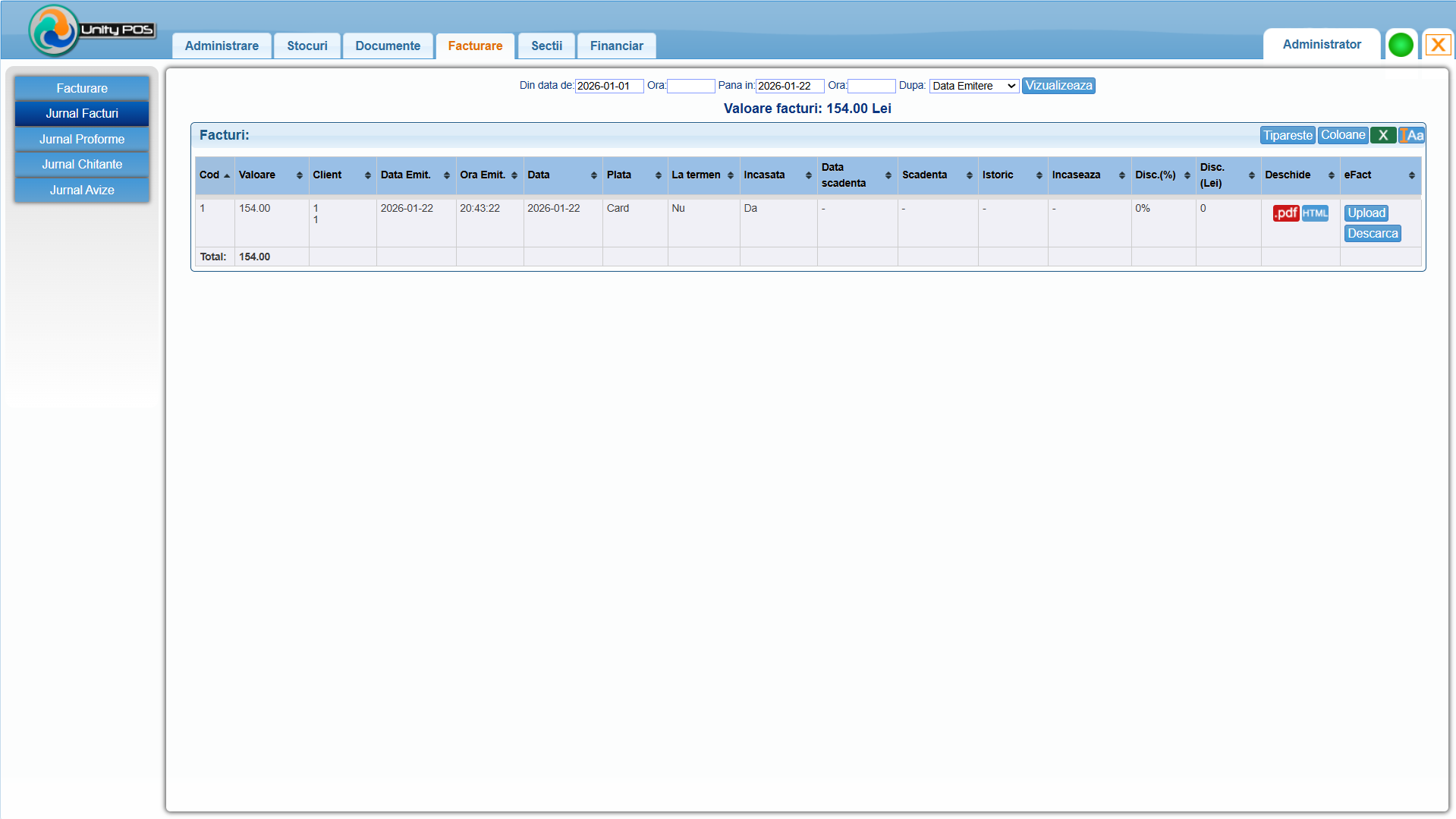Select Jurnal Proforme in sidebar
The width and height of the screenshot is (1456, 819).
82,139
